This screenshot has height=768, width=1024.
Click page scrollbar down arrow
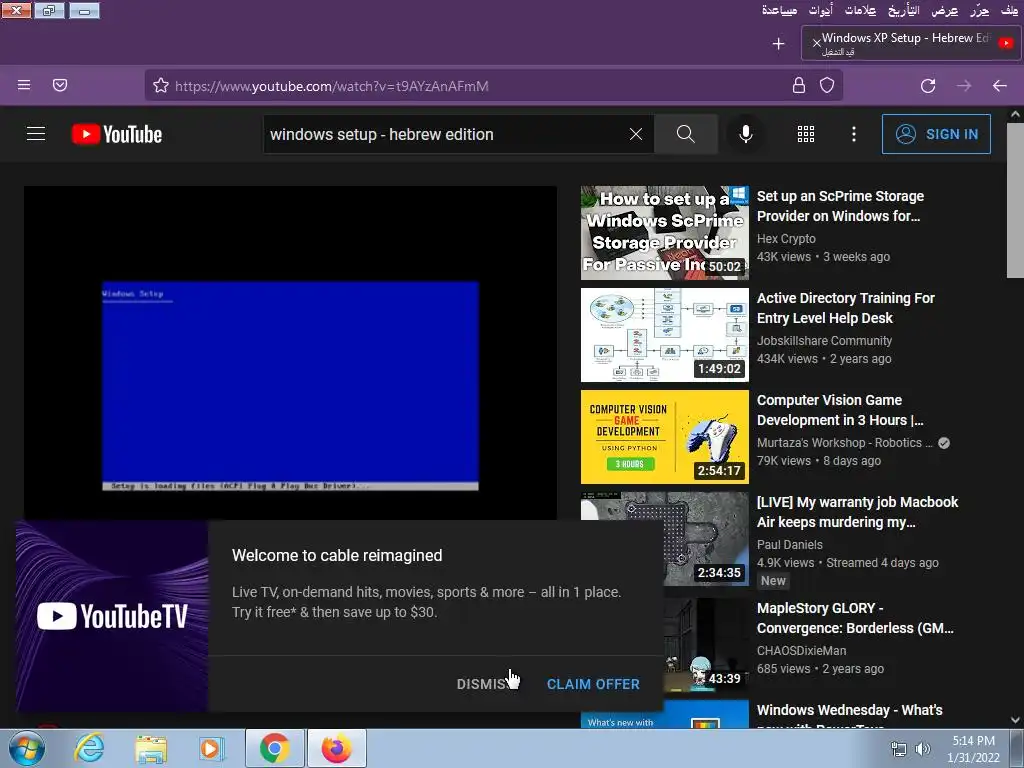click(x=1015, y=720)
